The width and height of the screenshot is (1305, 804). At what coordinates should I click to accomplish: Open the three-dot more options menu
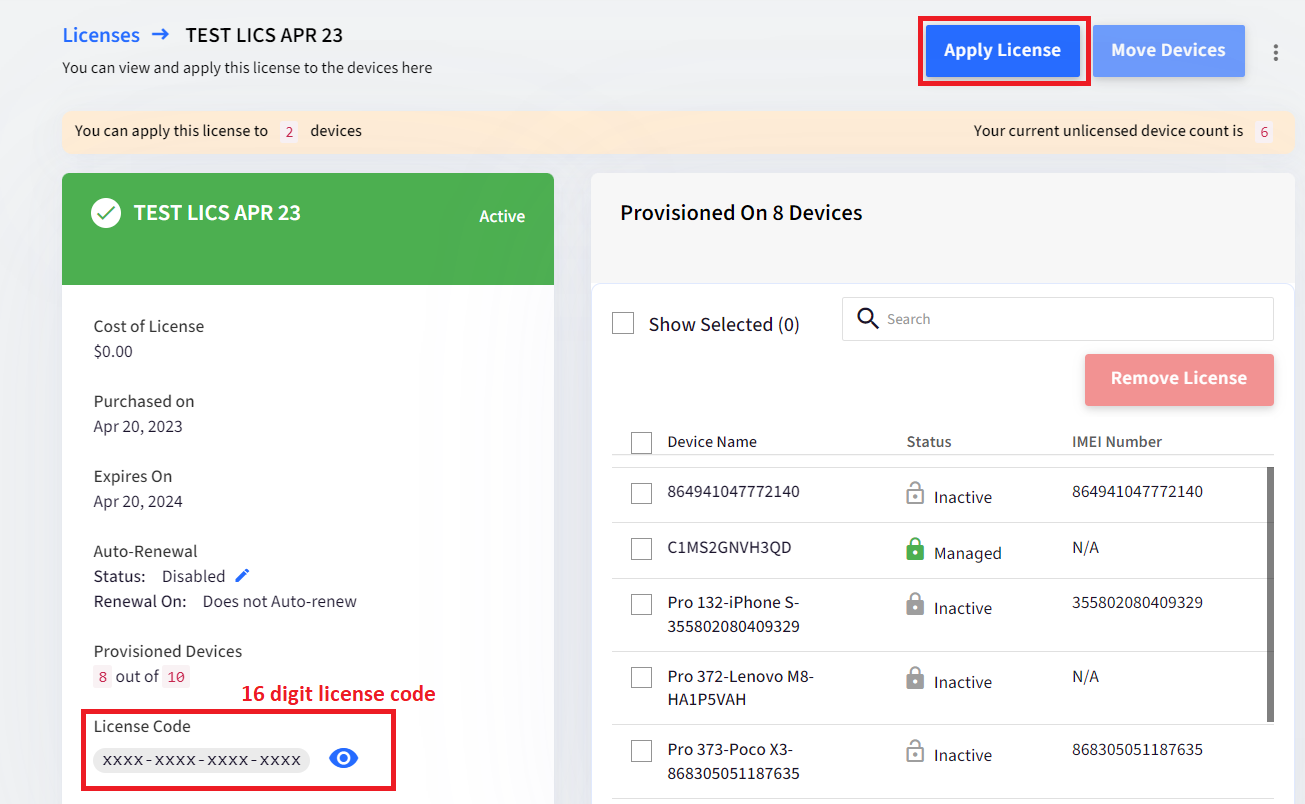1275,52
